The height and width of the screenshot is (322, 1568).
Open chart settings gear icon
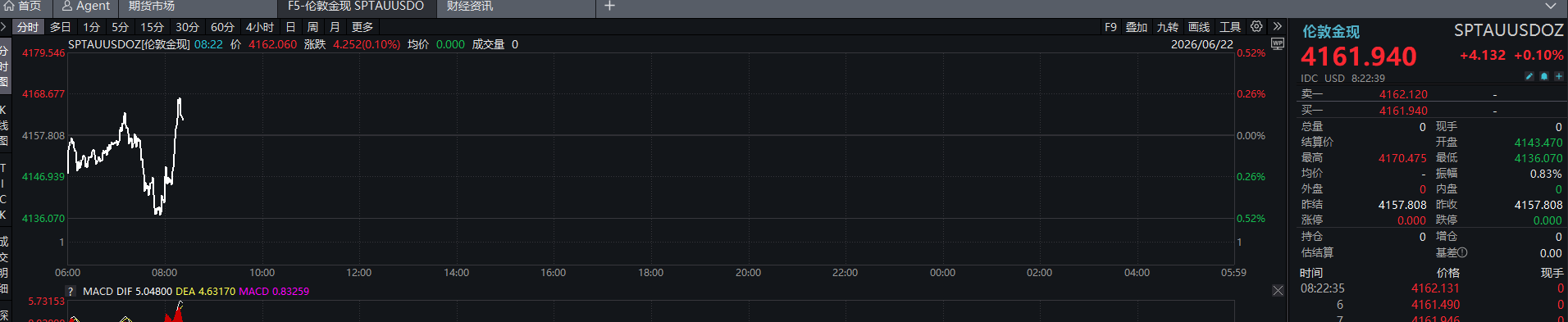click(x=1256, y=27)
